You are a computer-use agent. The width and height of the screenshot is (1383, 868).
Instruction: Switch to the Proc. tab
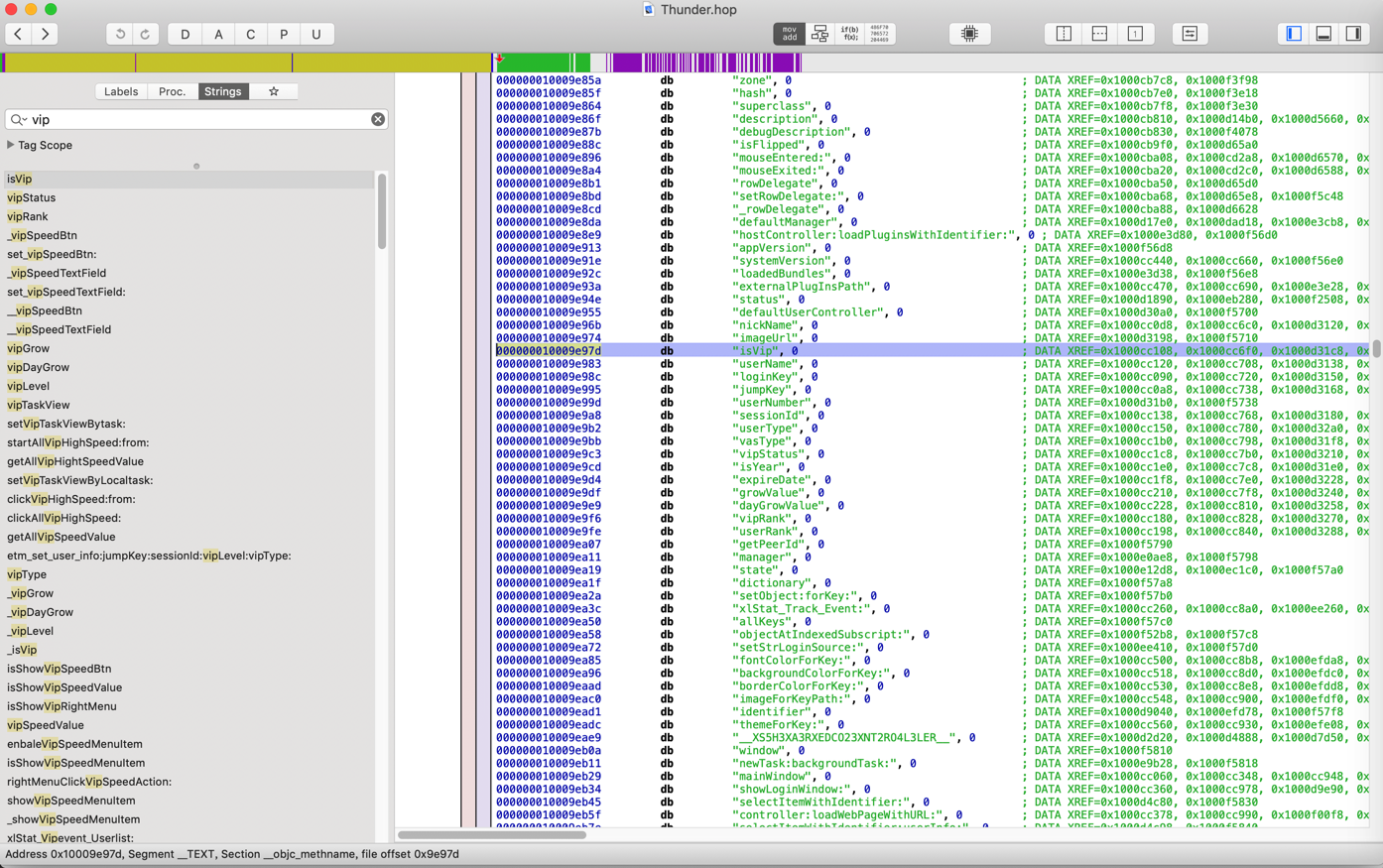172,91
